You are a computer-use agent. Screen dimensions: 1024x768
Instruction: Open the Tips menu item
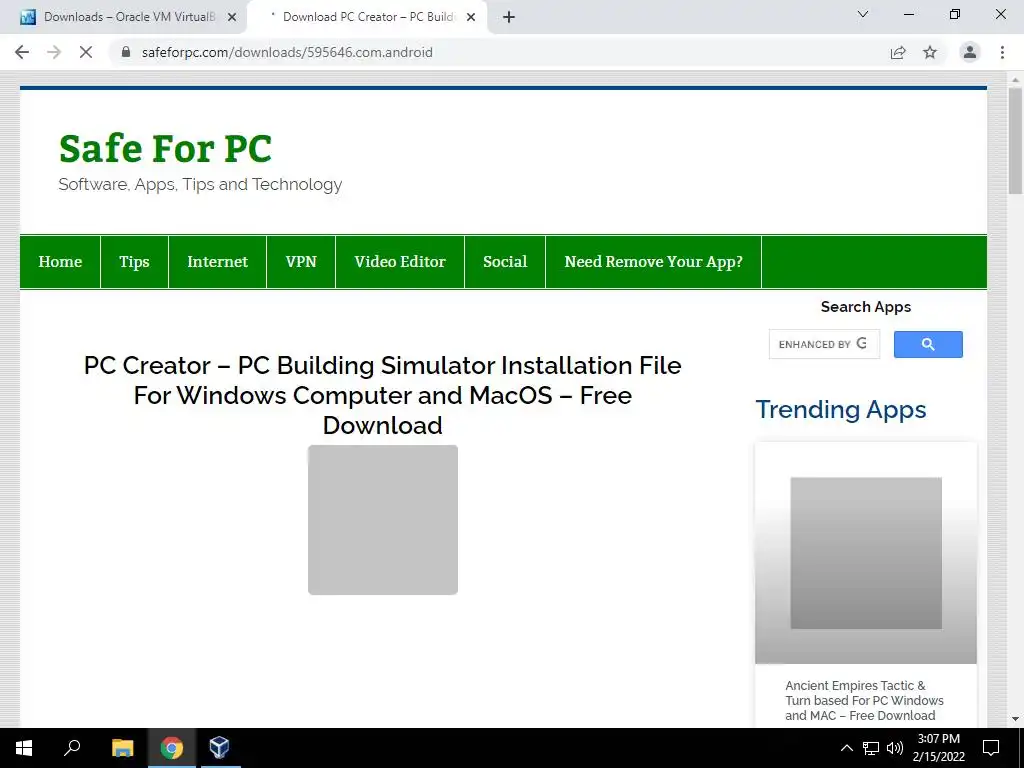[x=134, y=261]
